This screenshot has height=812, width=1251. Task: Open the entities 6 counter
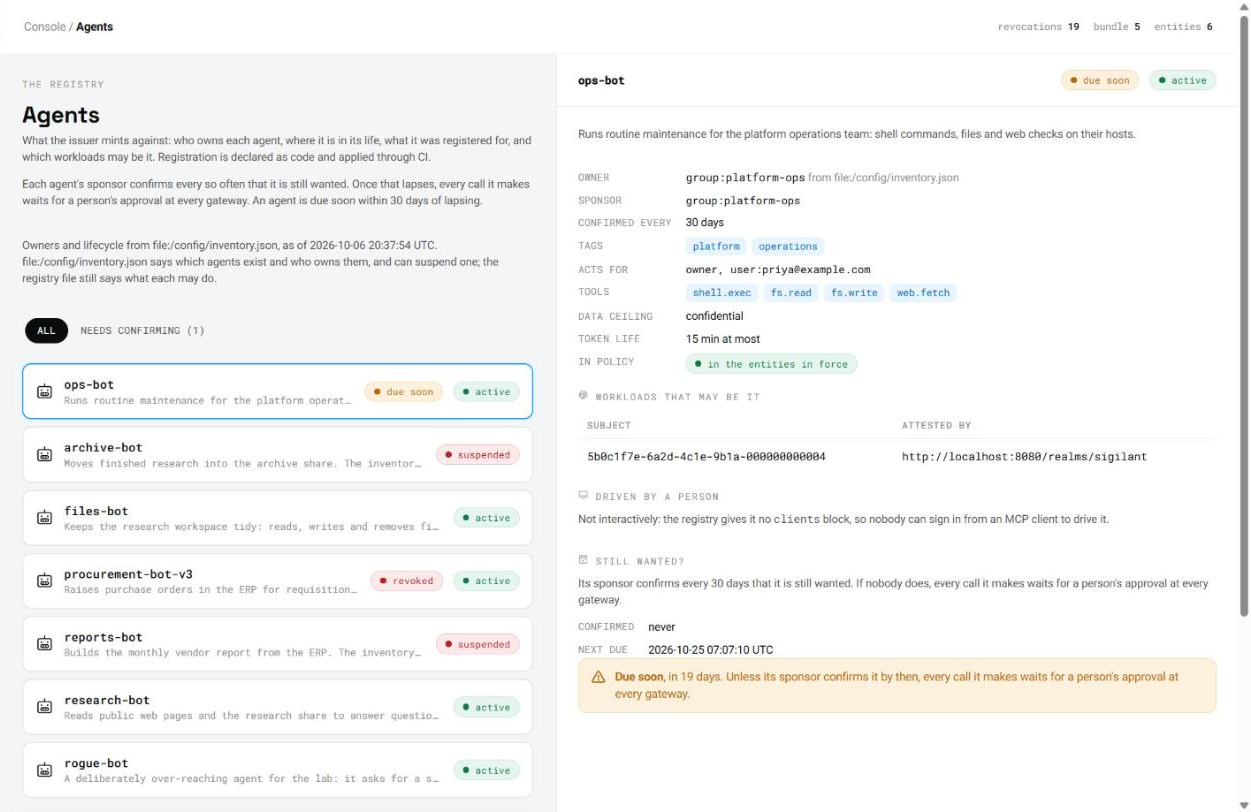coord(1183,27)
